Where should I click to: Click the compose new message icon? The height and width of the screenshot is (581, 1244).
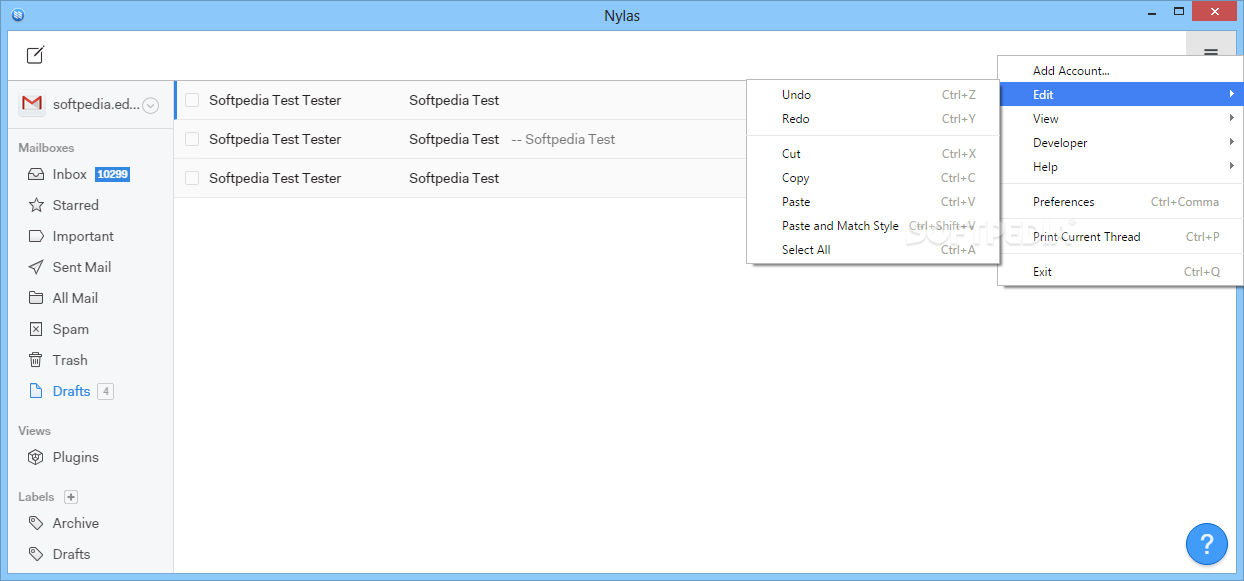click(x=35, y=55)
